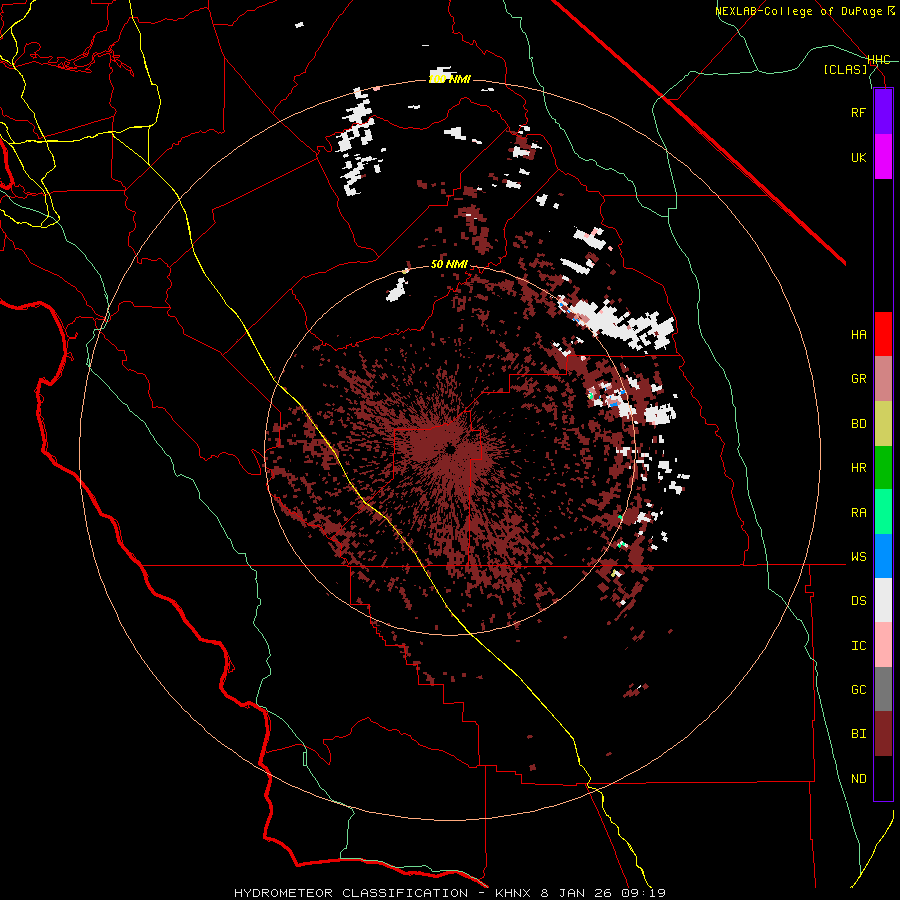
Task: Select the BI brown legend swatch
Action: click(x=883, y=734)
